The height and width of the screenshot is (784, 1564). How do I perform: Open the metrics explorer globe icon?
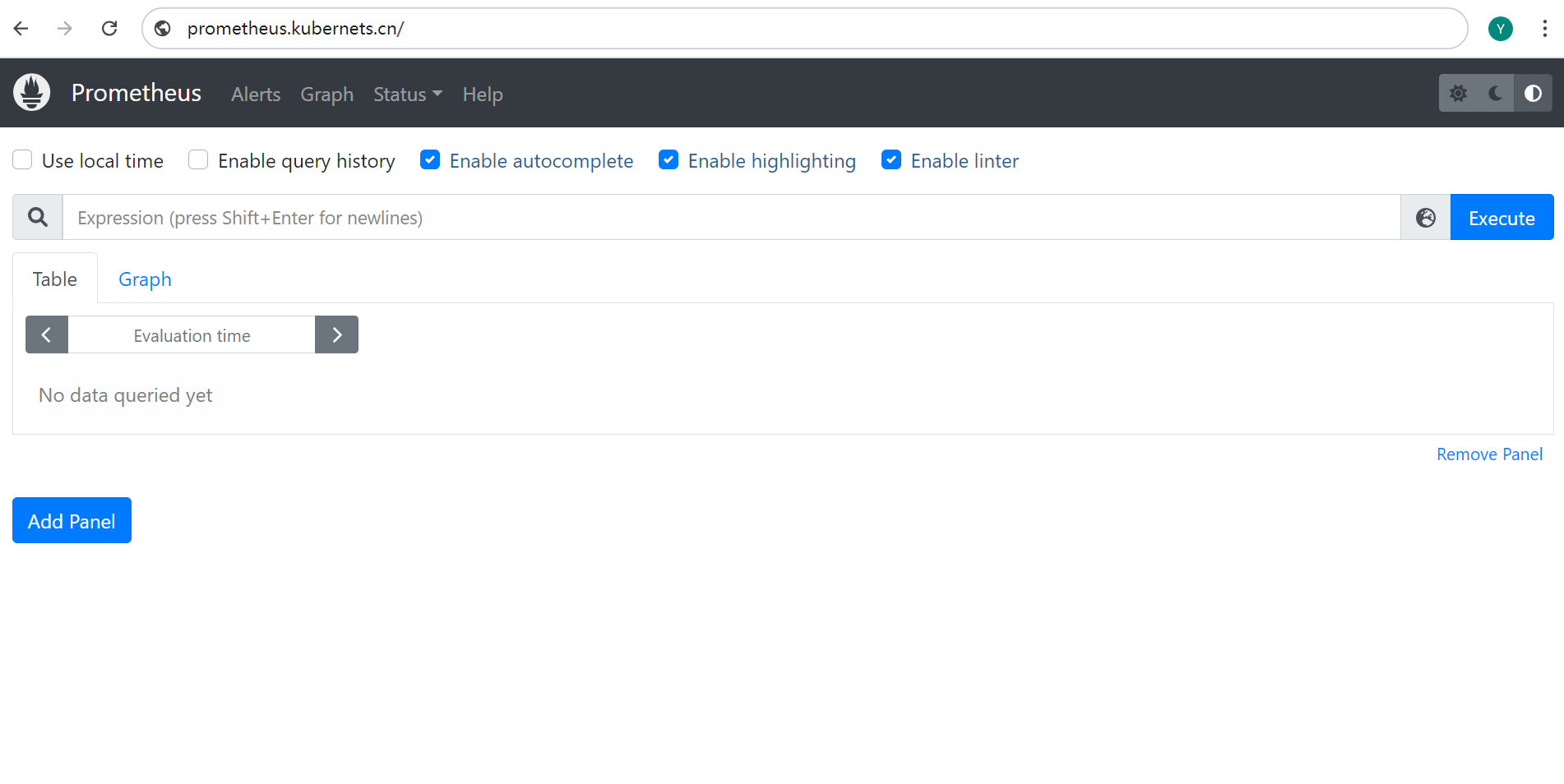click(1426, 218)
